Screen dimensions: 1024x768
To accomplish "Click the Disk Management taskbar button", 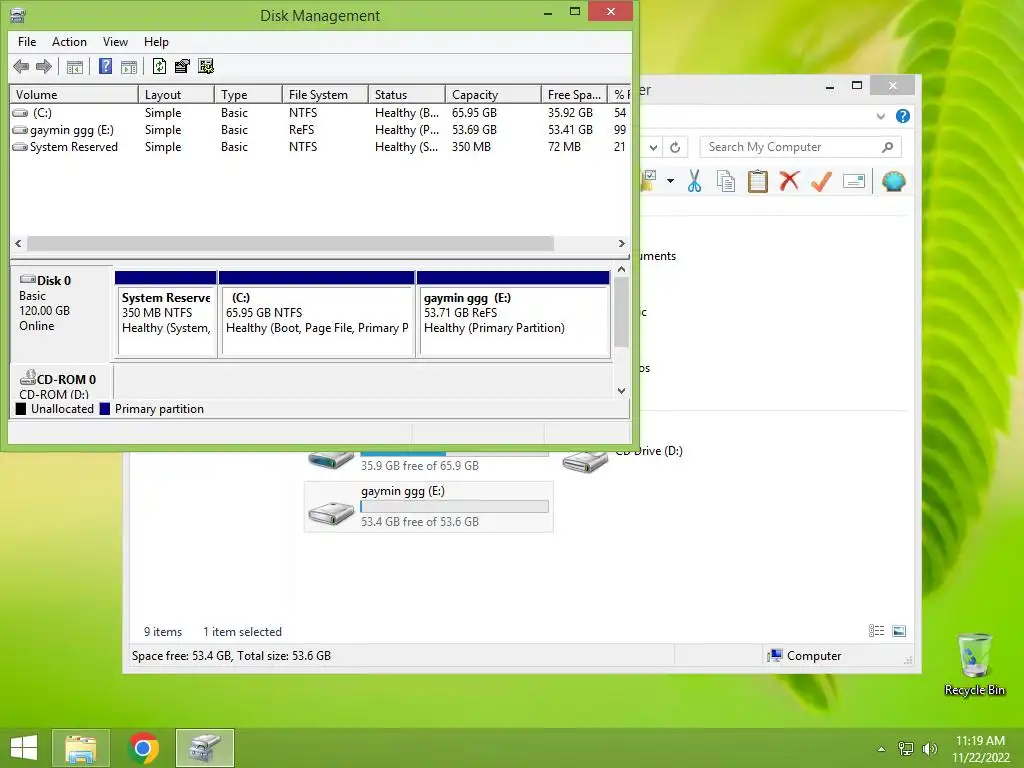I will [x=205, y=748].
